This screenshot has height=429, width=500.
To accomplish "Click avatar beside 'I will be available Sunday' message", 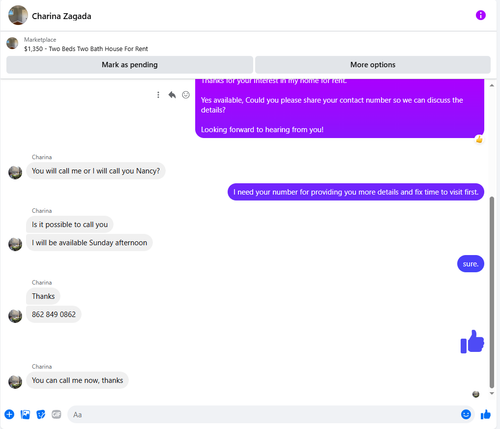I will pos(15,244).
